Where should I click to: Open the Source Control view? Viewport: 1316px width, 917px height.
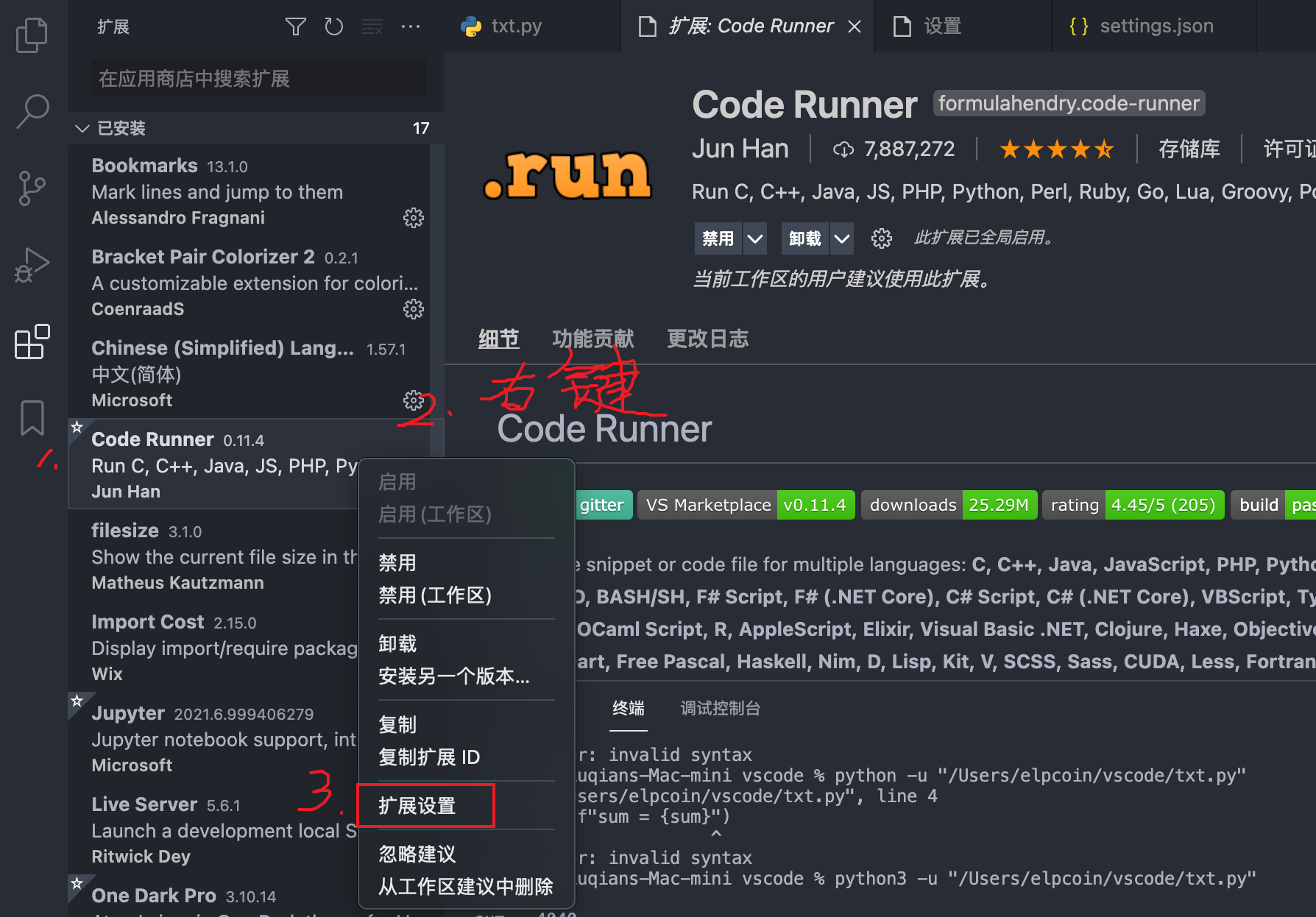tap(32, 188)
